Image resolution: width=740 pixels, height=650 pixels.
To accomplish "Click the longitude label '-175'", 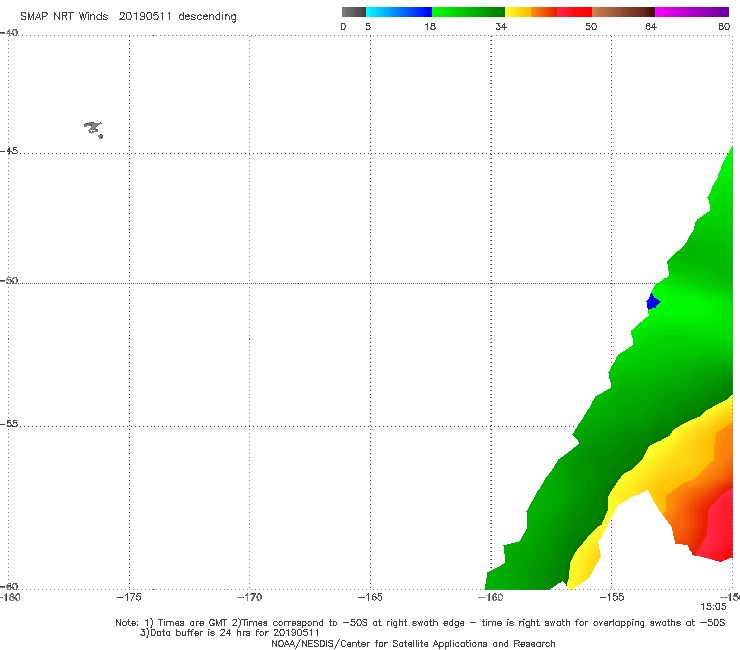I will (129, 598).
